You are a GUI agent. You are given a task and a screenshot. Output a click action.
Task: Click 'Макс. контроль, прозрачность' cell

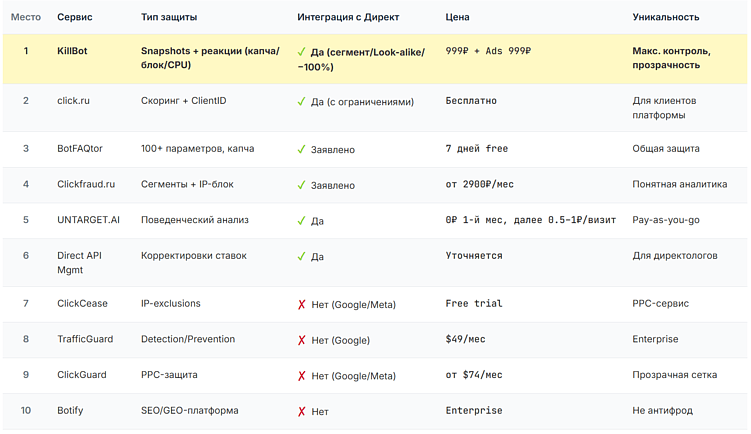coord(671,58)
